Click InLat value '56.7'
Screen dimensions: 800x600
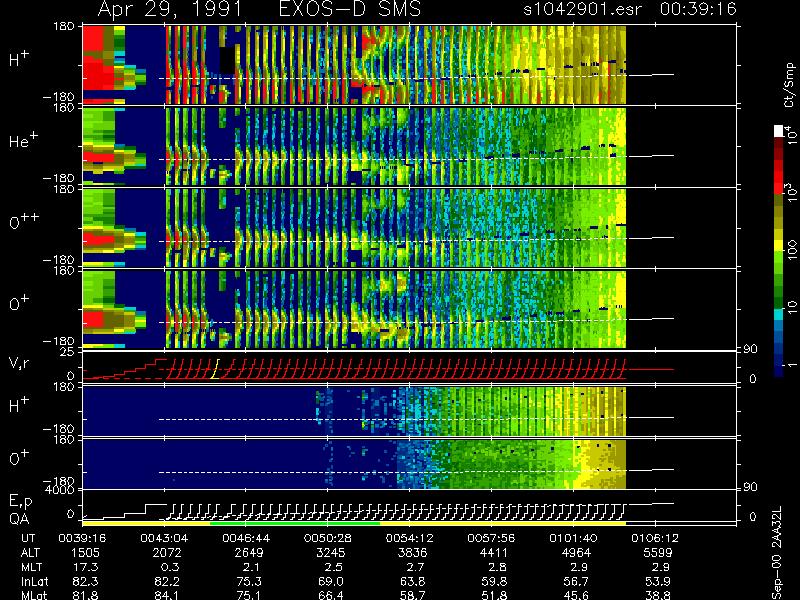577,581
